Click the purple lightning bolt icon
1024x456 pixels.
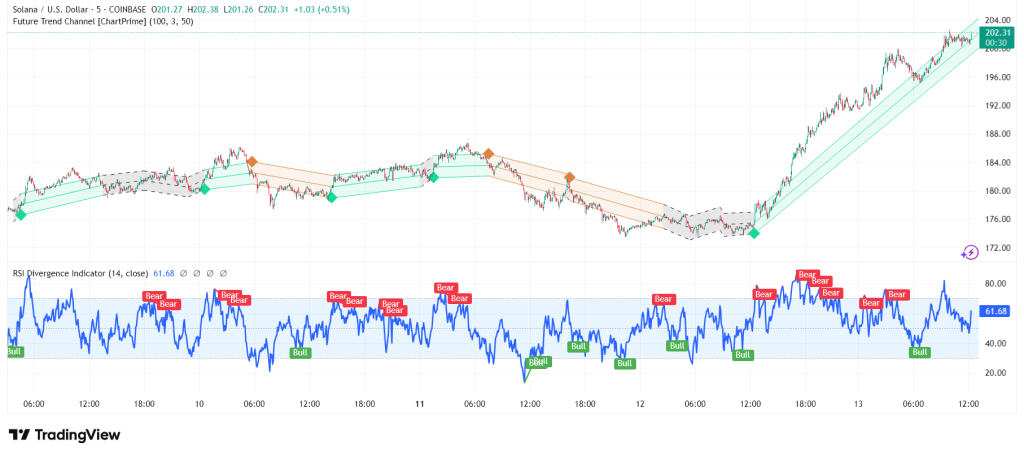969,253
